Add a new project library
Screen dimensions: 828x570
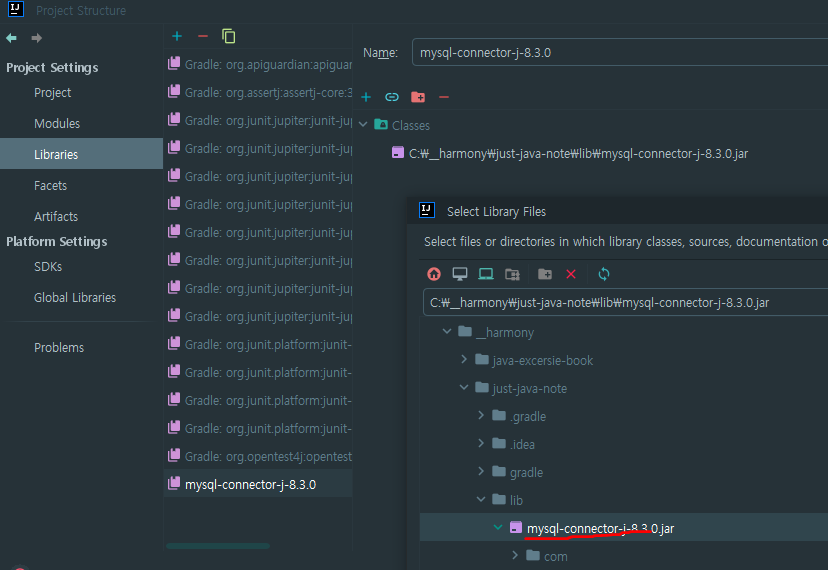[177, 36]
